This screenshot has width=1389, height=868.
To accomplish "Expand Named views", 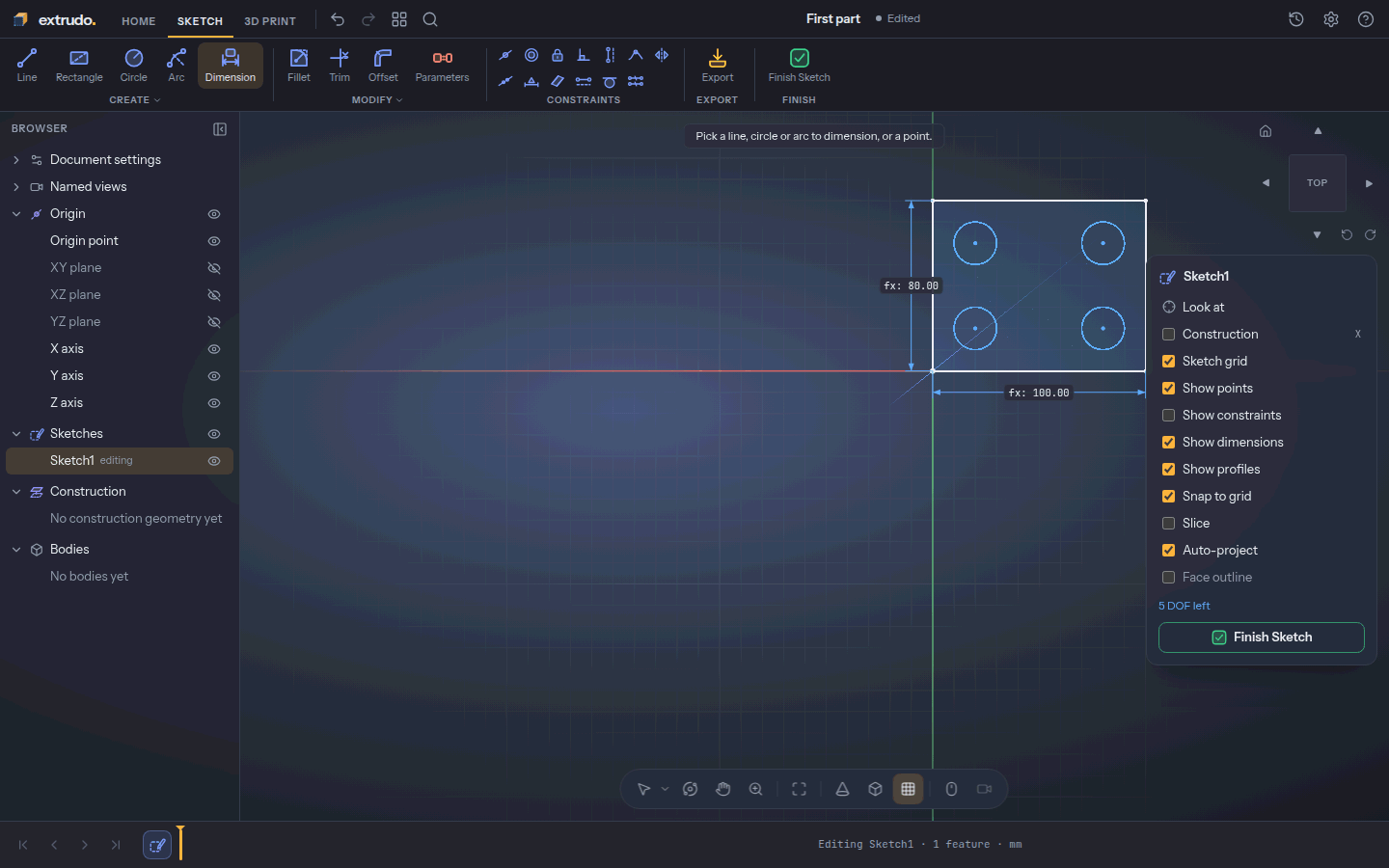I will [x=16, y=187].
